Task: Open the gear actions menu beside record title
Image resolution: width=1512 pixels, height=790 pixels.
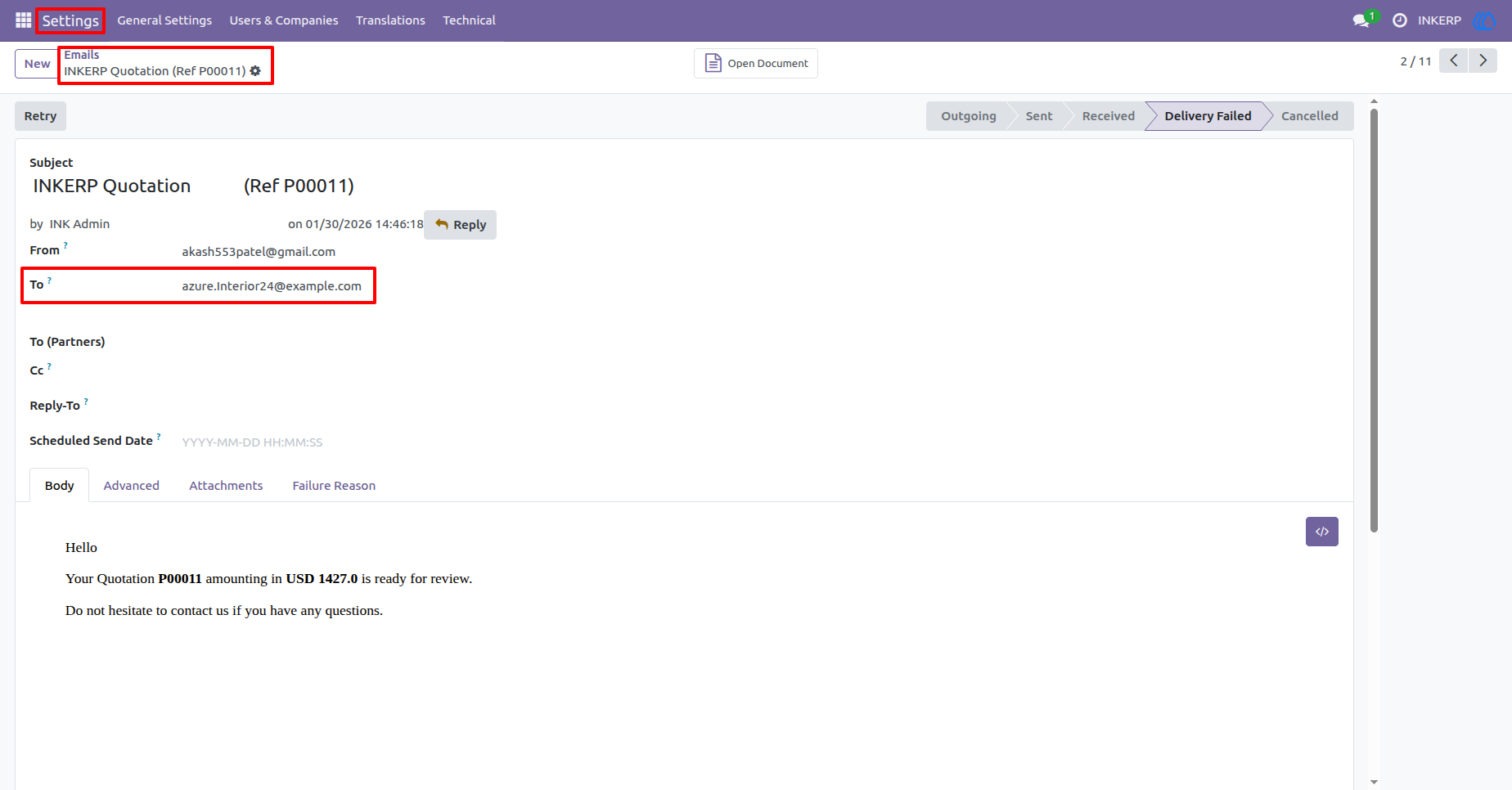Action: 255,71
